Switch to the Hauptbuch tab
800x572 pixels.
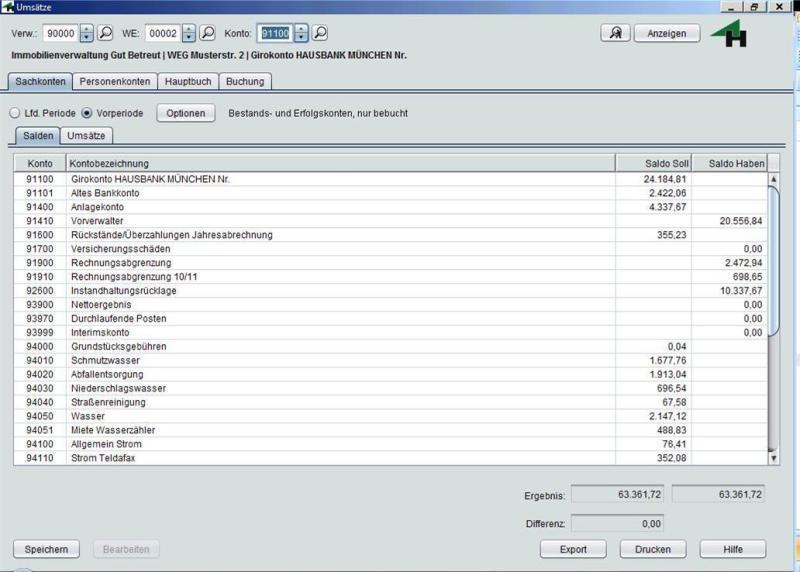[188, 82]
